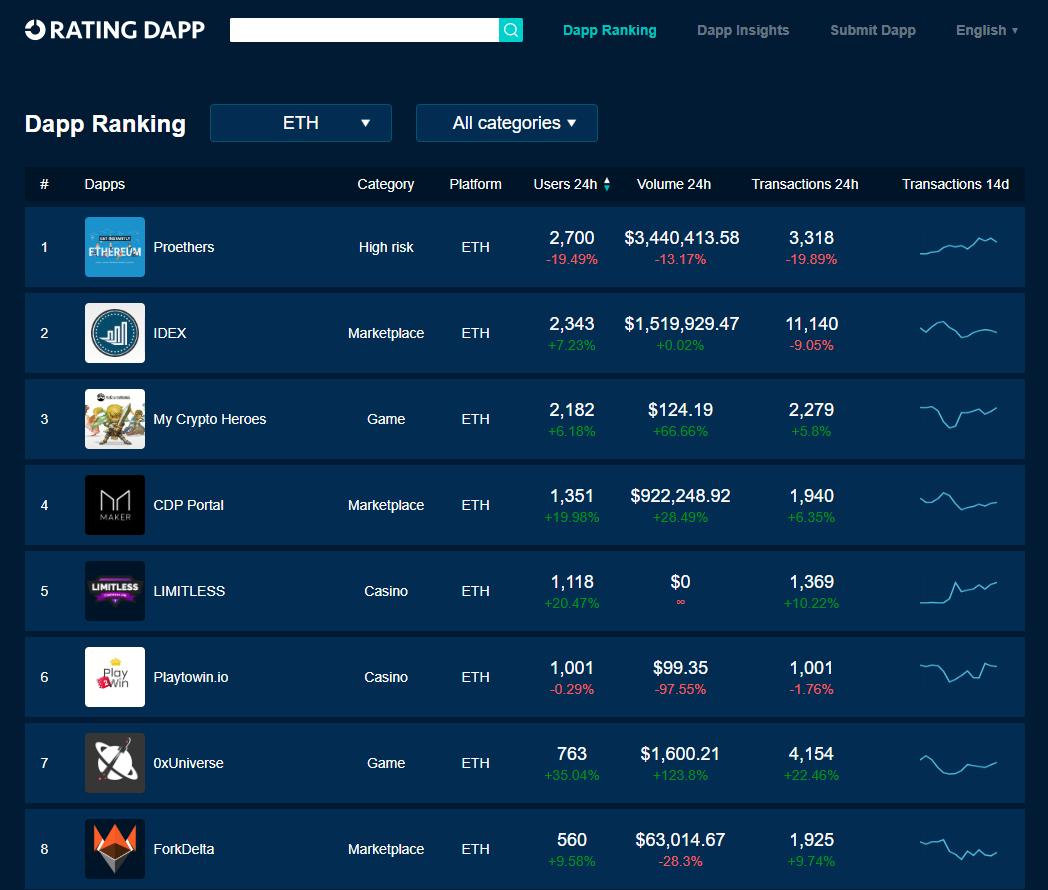1048x890 pixels.
Task: Click the High risk category of Proethers
Action: click(386, 247)
